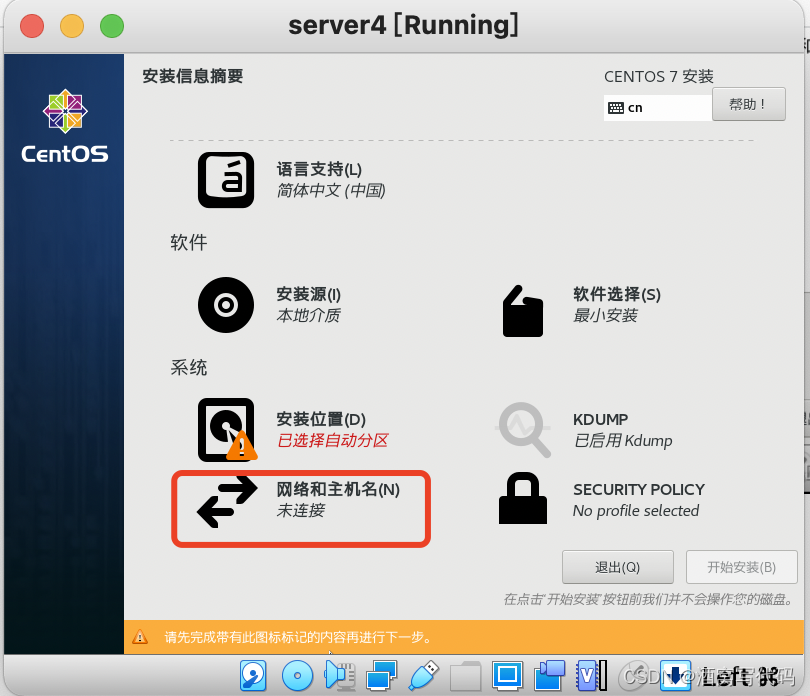Open 安装源(I) installation source label
Screen dimensions: 810x696
[x=308, y=295]
